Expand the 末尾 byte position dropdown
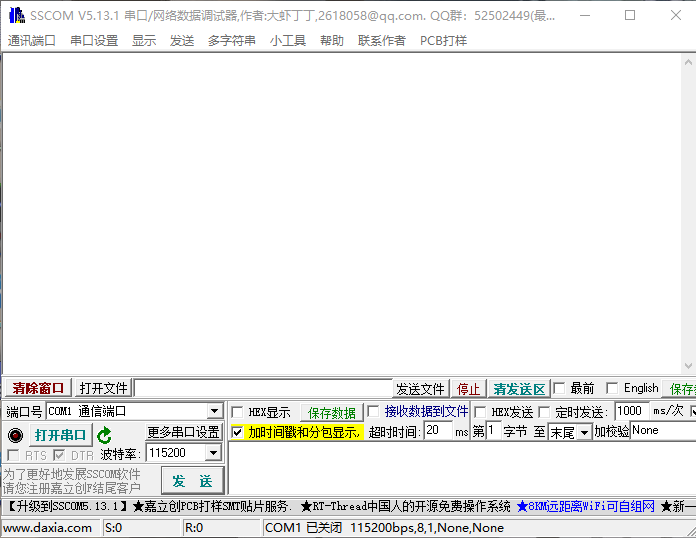Image resolution: width=696 pixels, height=538 pixels. [x=585, y=432]
